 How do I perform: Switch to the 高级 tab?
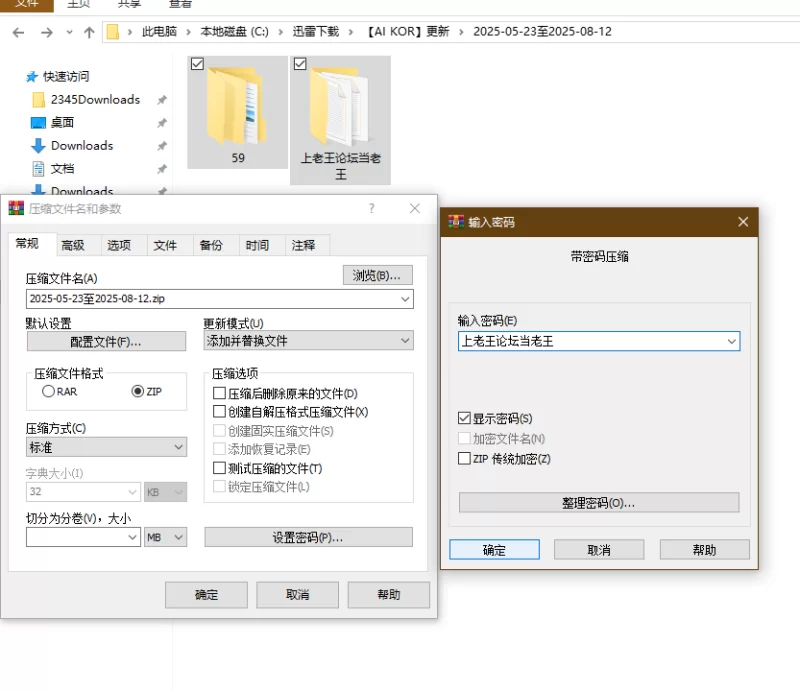73,245
